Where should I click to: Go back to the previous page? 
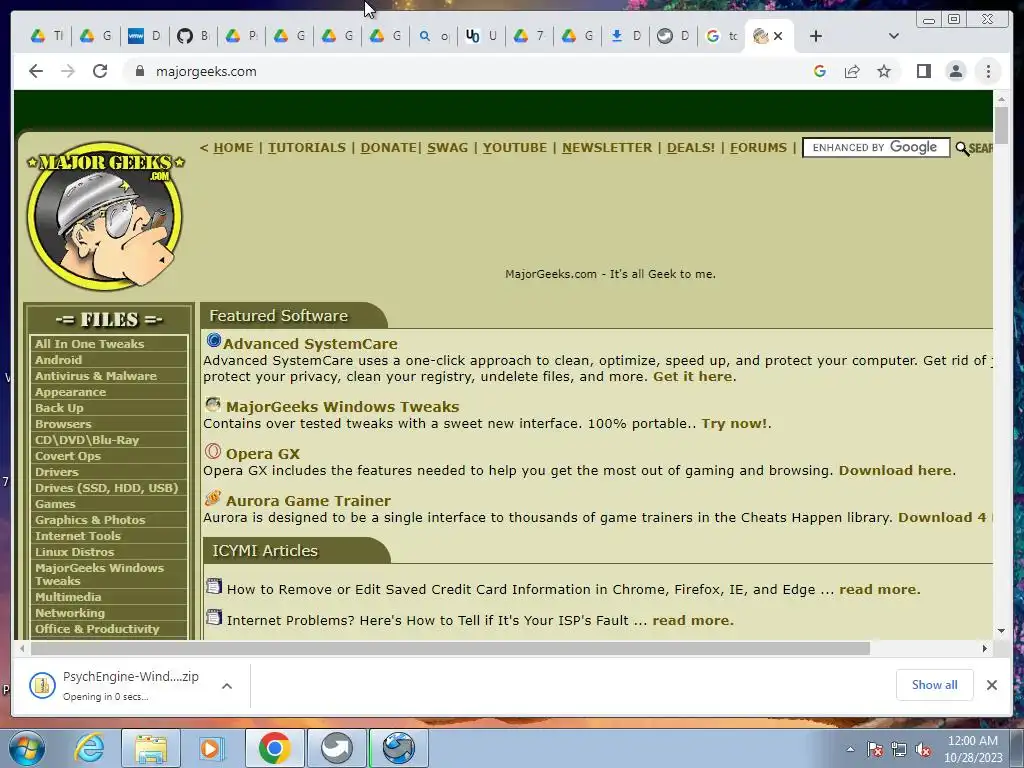pos(36,71)
